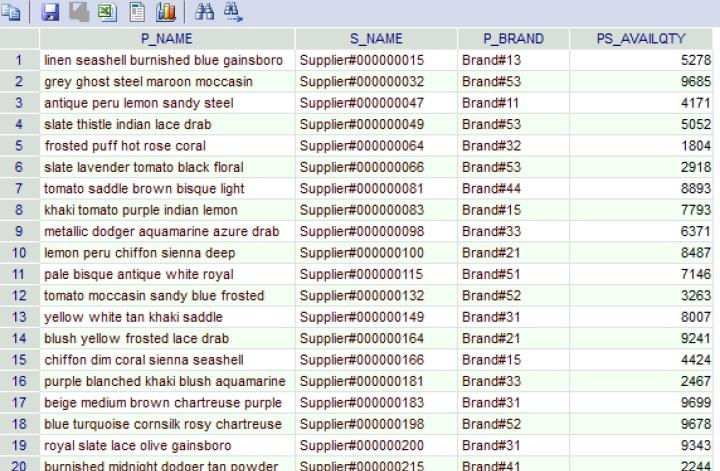Select Supplier#000000132 cell

coord(376,296)
